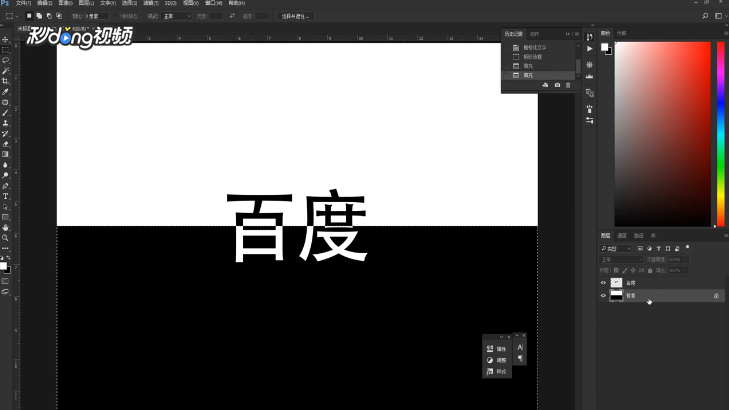
Task: Select the Move tool
Action: pos(6,40)
